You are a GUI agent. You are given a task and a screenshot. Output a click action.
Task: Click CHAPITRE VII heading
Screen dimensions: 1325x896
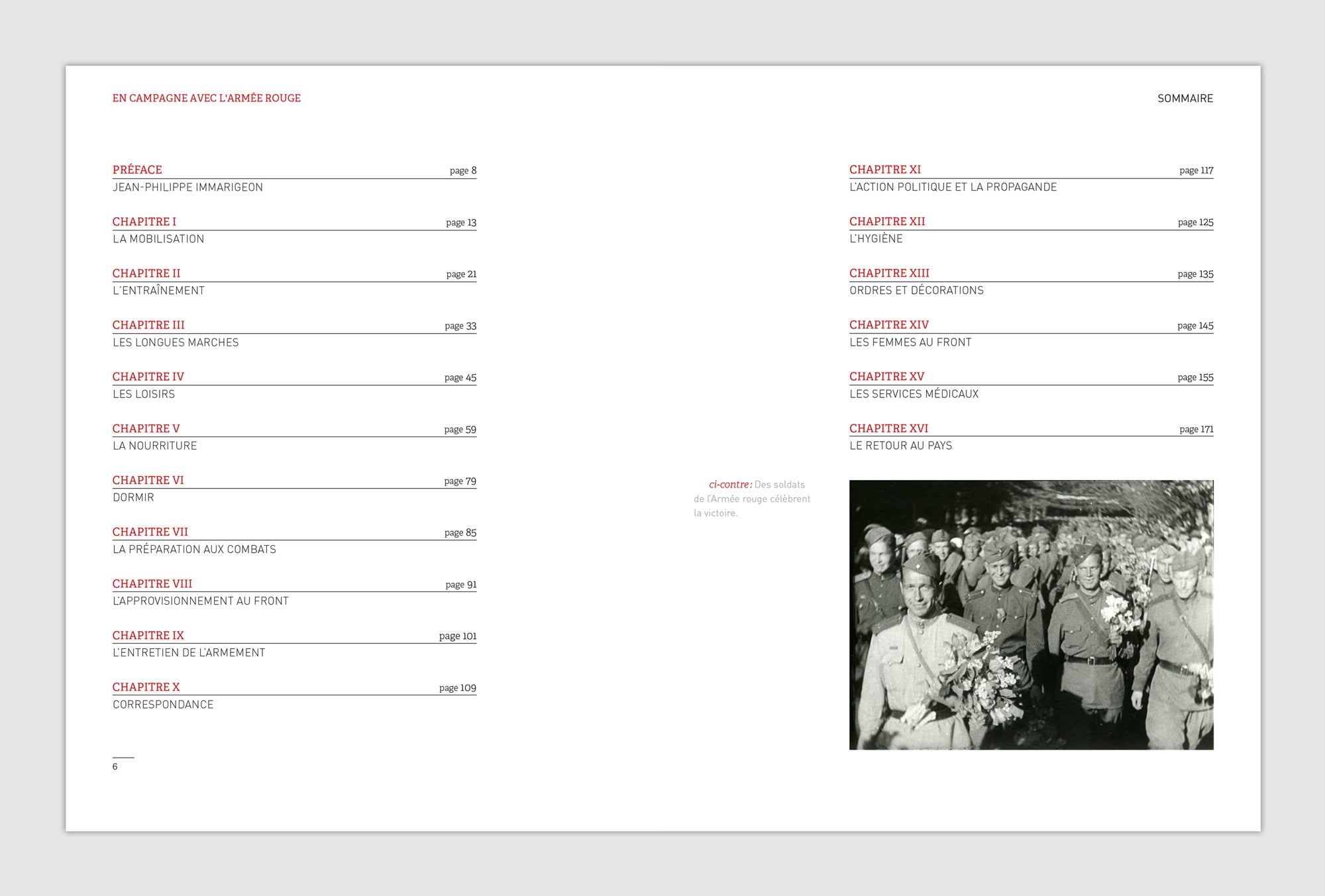point(150,532)
